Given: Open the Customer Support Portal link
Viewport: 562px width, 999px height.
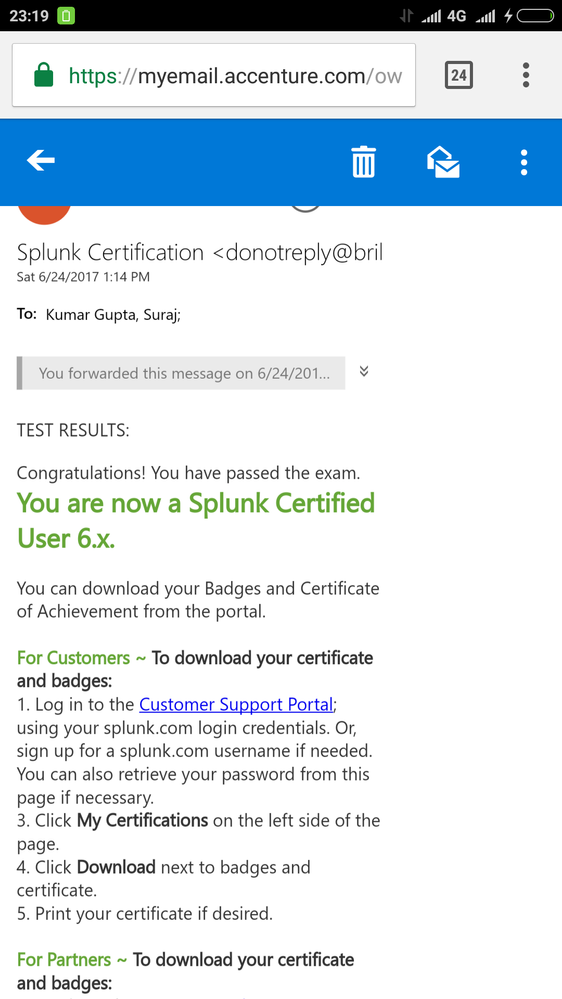Looking at the screenshot, I should [236, 705].
